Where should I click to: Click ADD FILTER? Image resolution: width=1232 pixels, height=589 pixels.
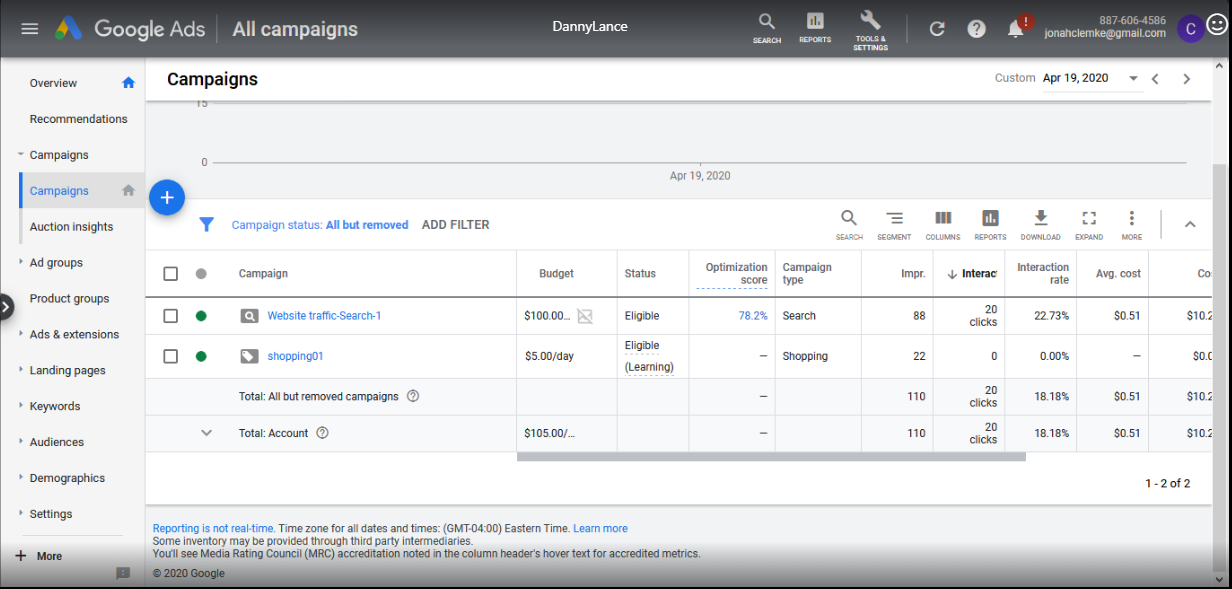456,225
